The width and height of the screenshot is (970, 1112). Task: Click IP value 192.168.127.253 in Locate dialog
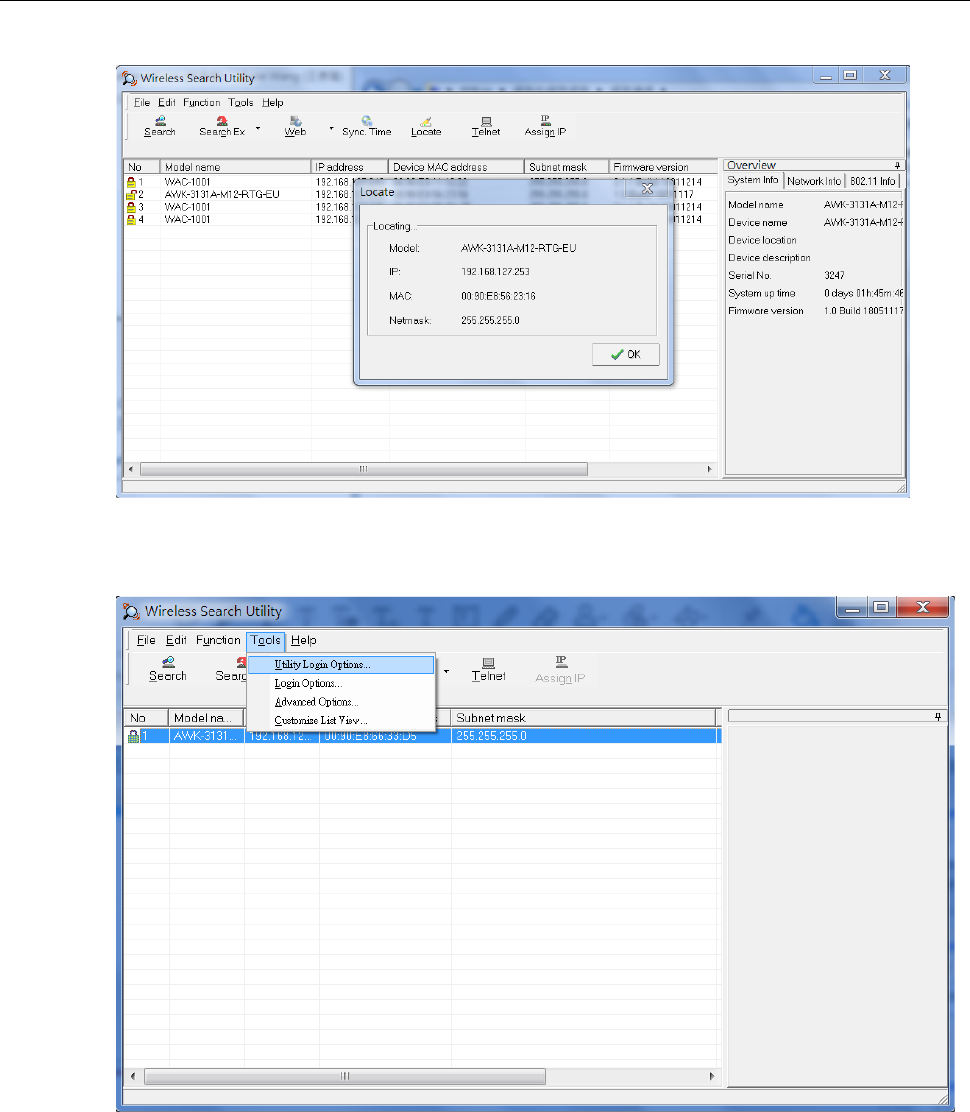pyautogui.click(x=496, y=272)
